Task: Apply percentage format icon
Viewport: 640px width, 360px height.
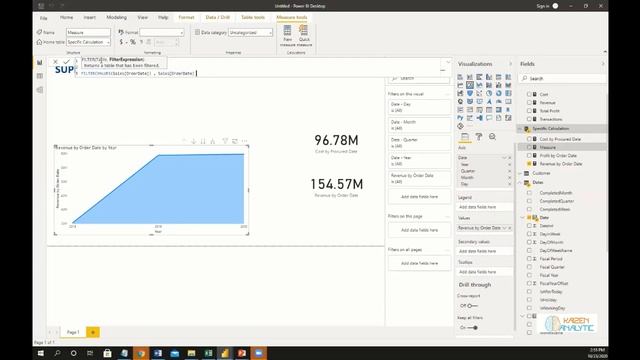Action: coord(133,42)
